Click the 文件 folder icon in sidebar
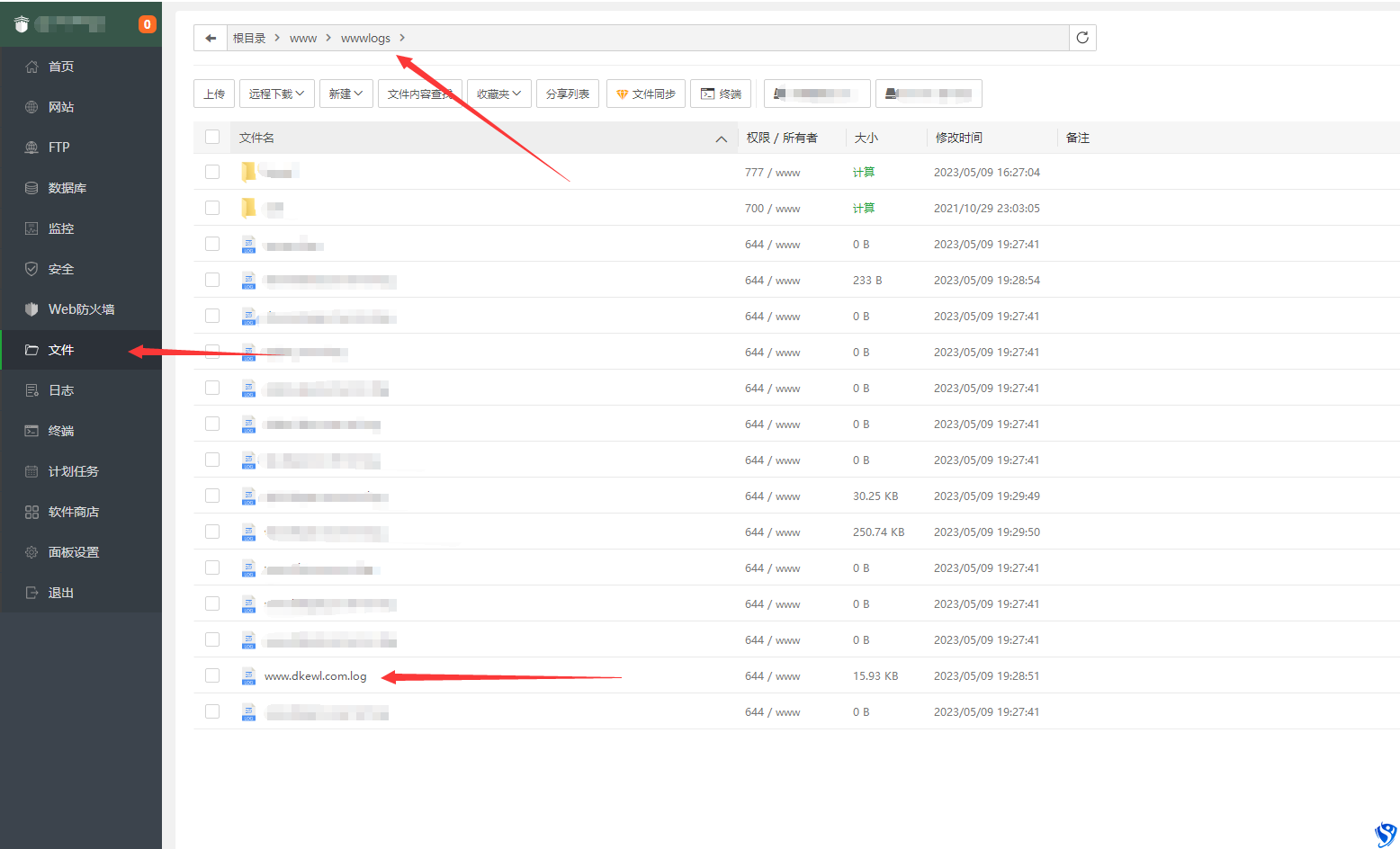Image resolution: width=1400 pixels, height=849 pixels. (31, 350)
